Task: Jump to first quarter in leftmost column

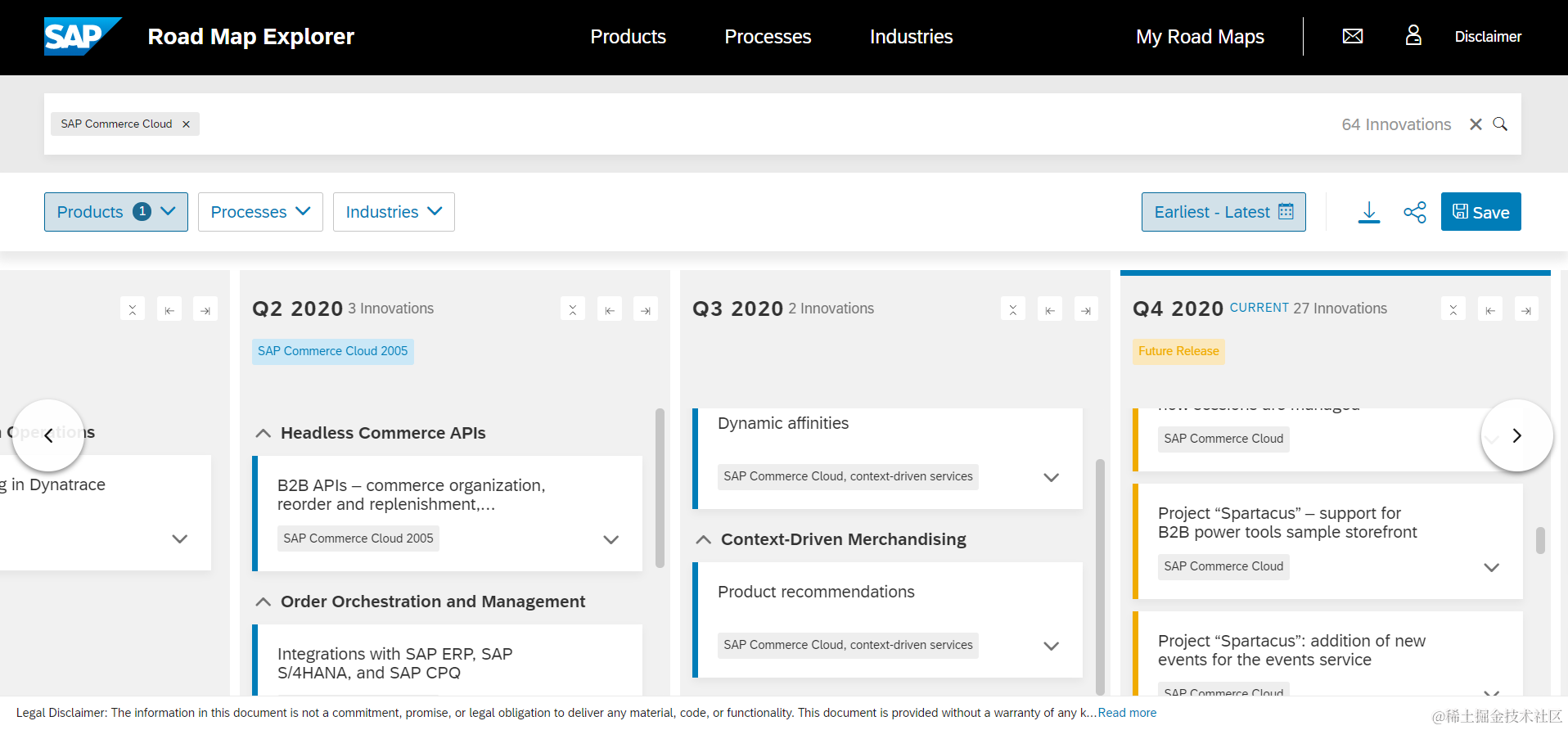Action: (x=169, y=309)
